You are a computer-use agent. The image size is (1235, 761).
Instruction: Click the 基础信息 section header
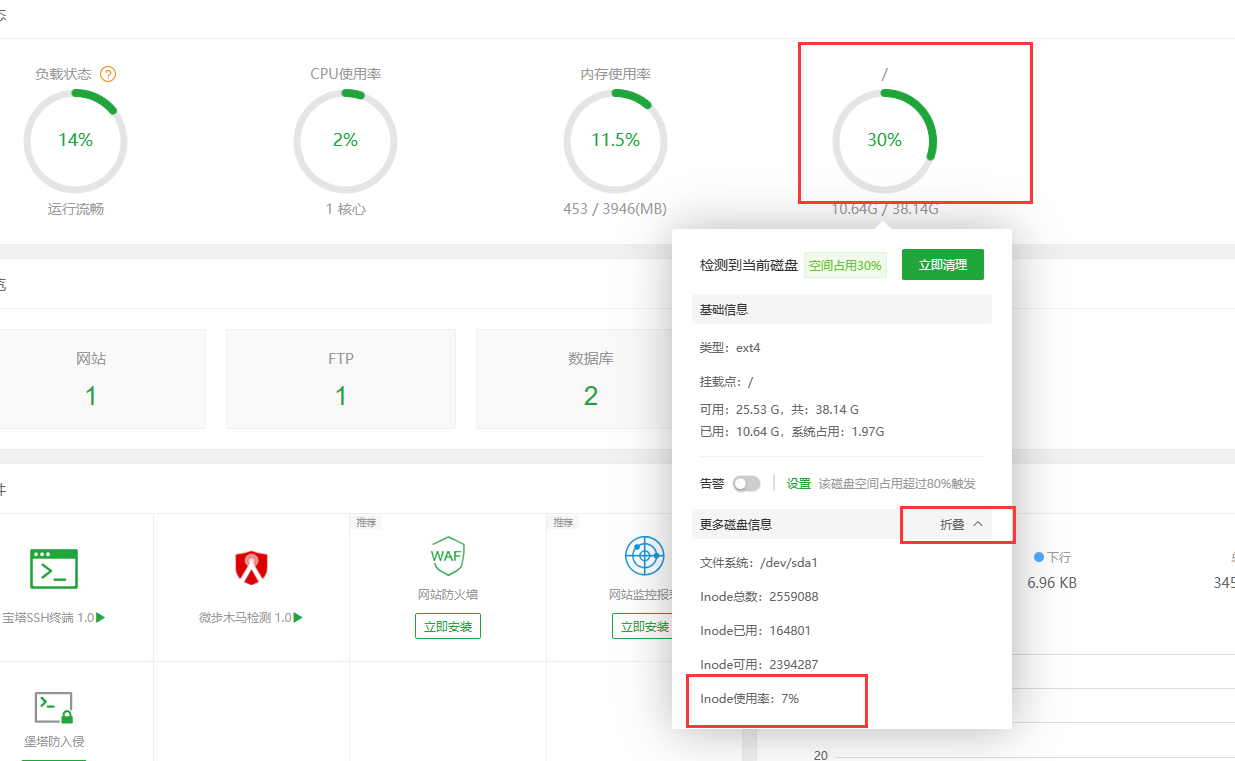(842, 309)
